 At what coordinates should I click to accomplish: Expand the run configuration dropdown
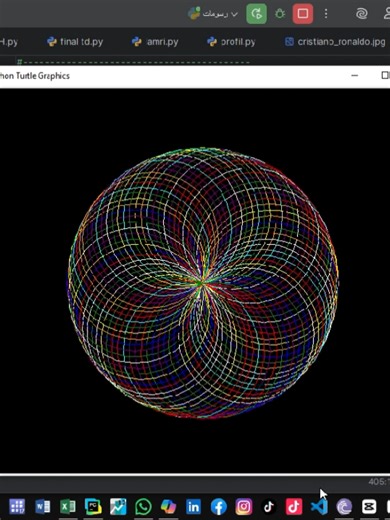[213, 14]
